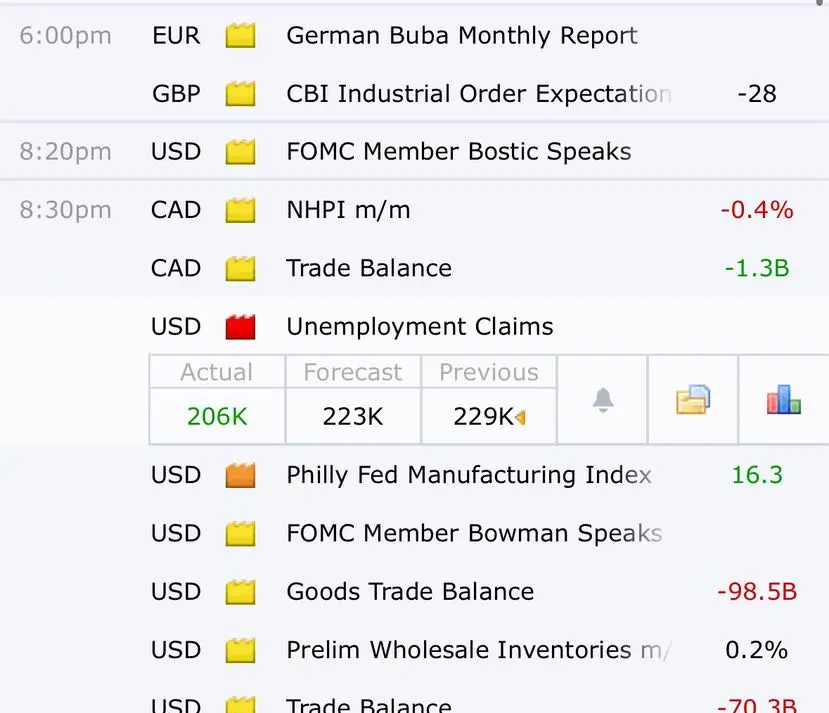This screenshot has height=713, width=829.
Task: Open the Unemployment Claims bar chart icon
Action: pyautogui.click(x=783, y=400)
